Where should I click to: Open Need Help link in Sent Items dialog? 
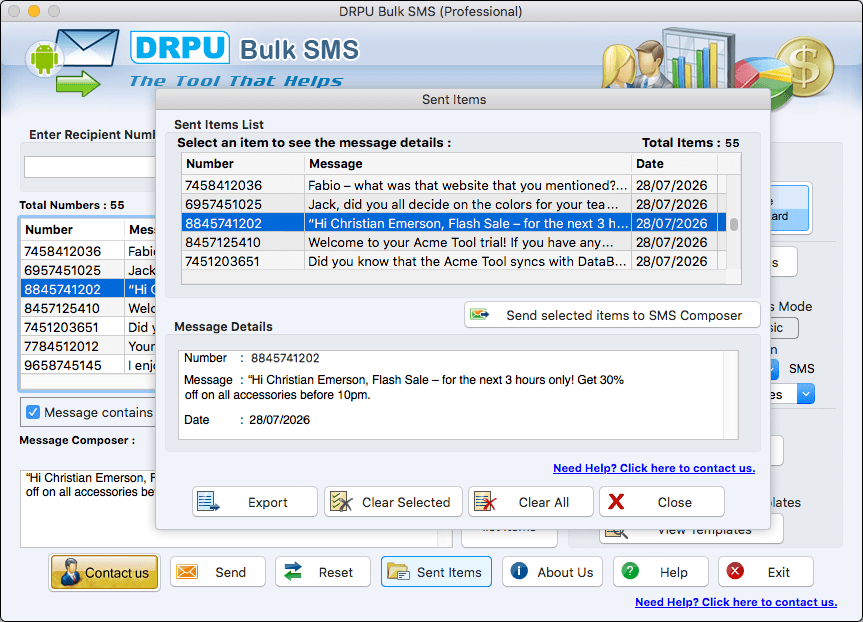[654, 468]
